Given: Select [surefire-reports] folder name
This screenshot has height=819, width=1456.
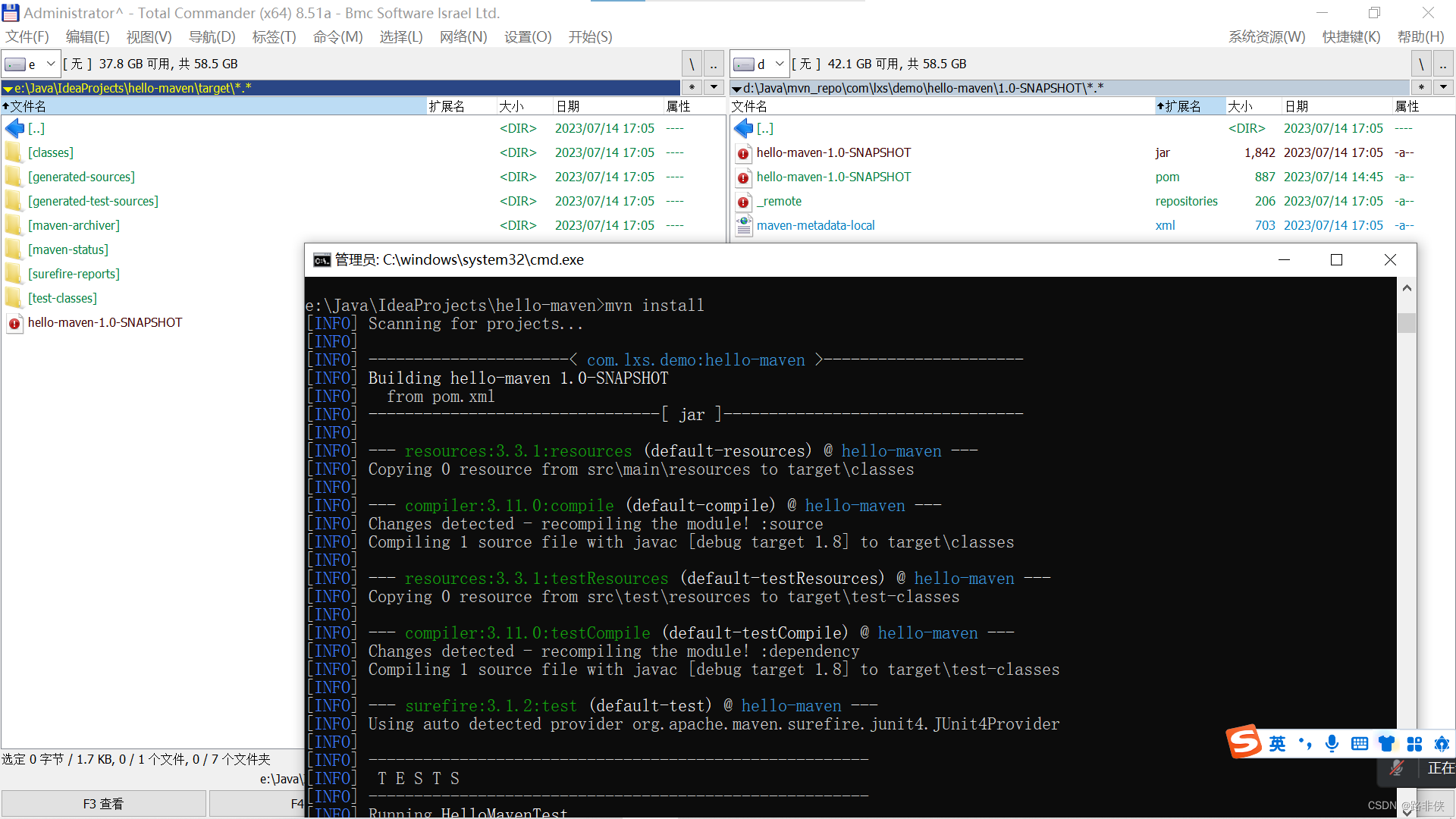Looking at the screenshot, I should click(74, 274).
